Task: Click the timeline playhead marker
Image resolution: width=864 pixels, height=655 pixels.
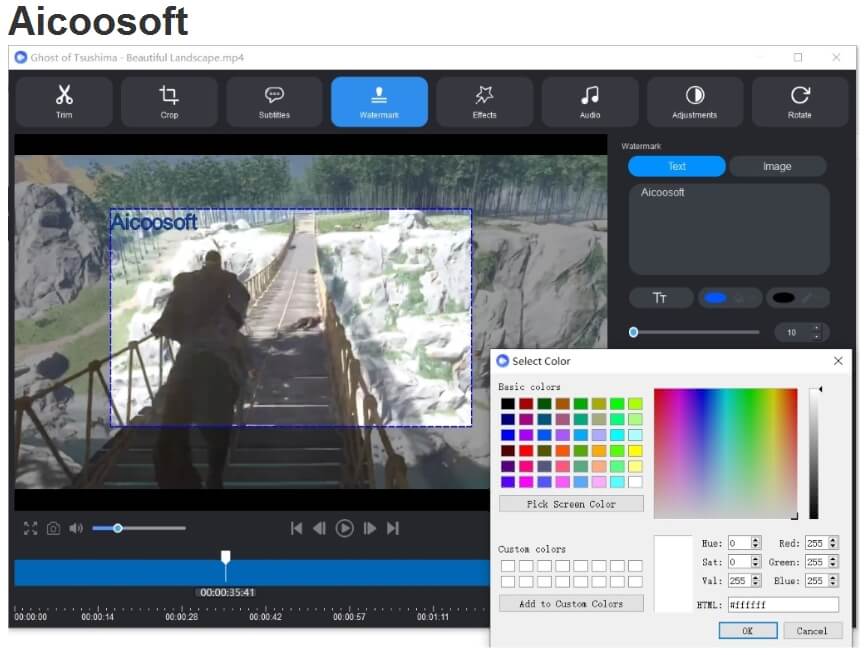Action: tap(225, 557)
